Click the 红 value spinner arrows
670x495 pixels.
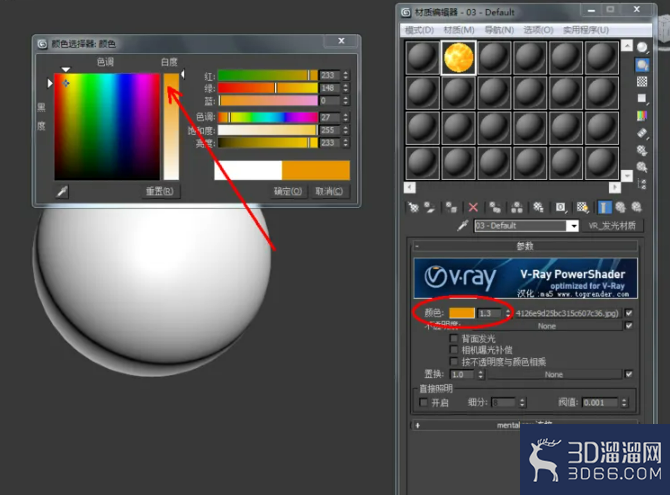346,75
